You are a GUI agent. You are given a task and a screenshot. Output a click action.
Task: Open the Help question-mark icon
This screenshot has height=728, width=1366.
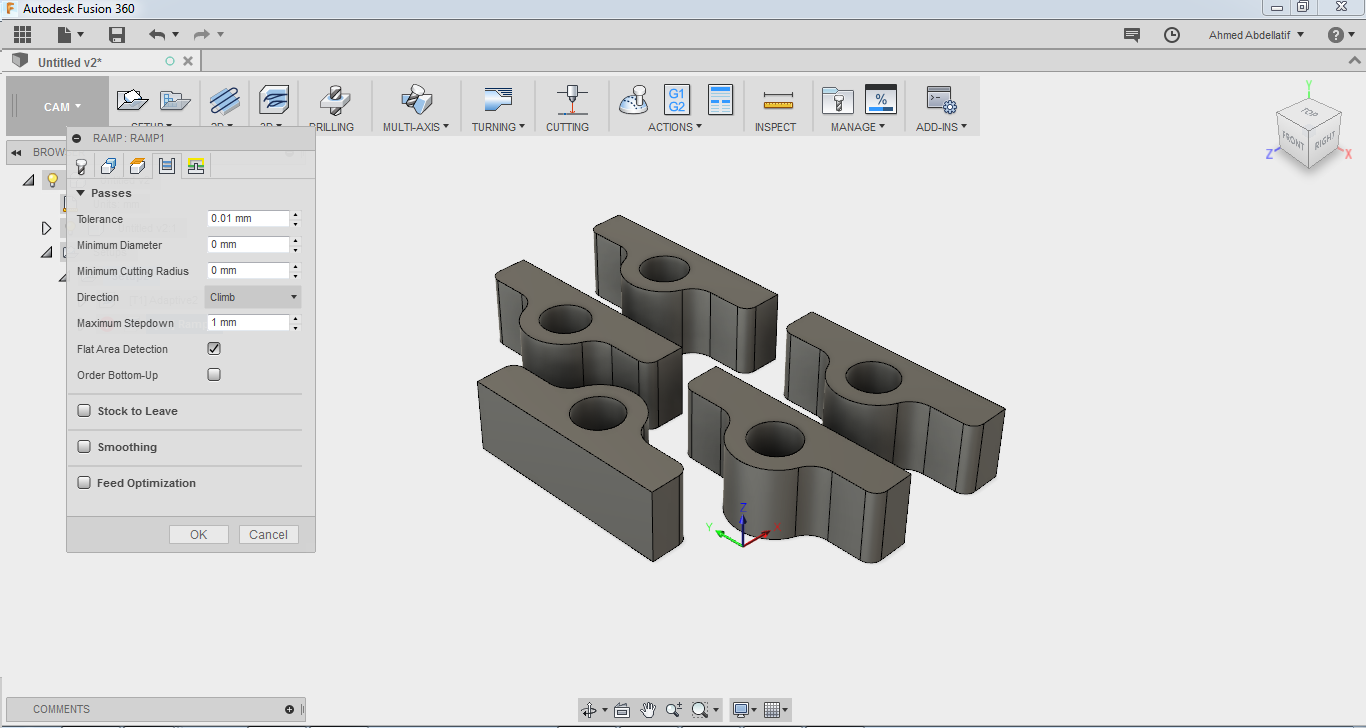point(1336,35)
